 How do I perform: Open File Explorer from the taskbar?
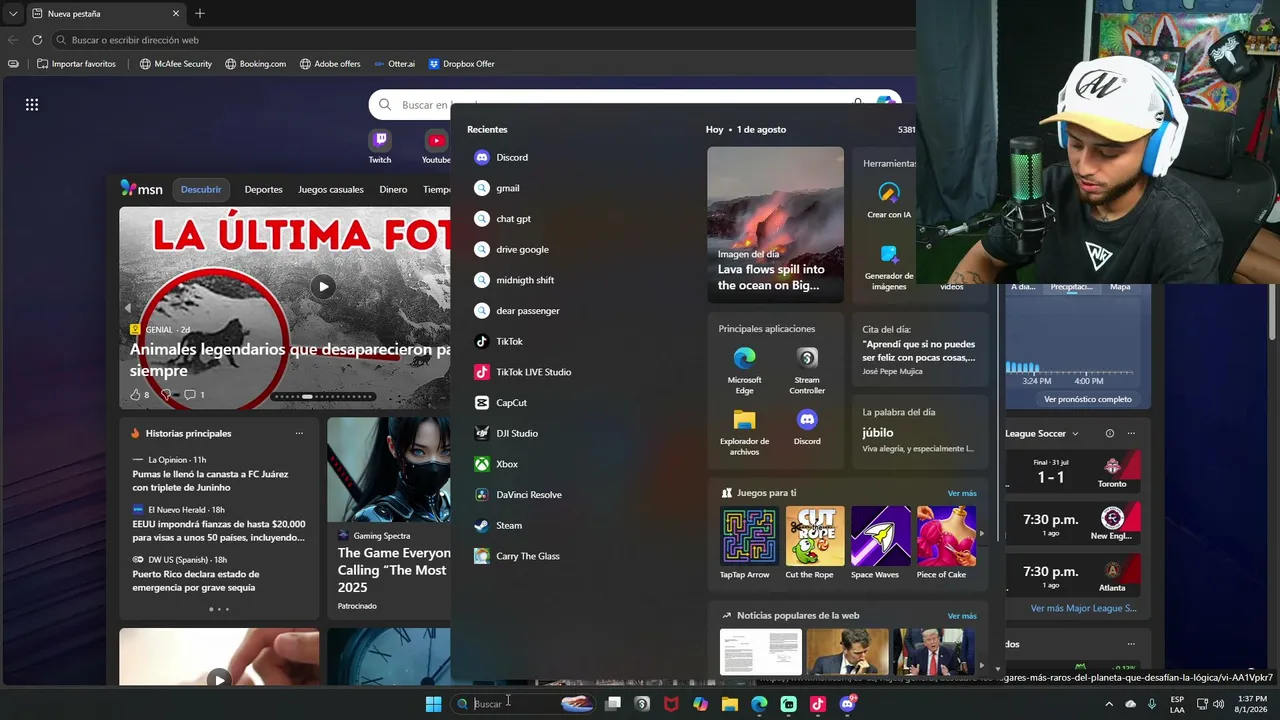coord(730,704)
